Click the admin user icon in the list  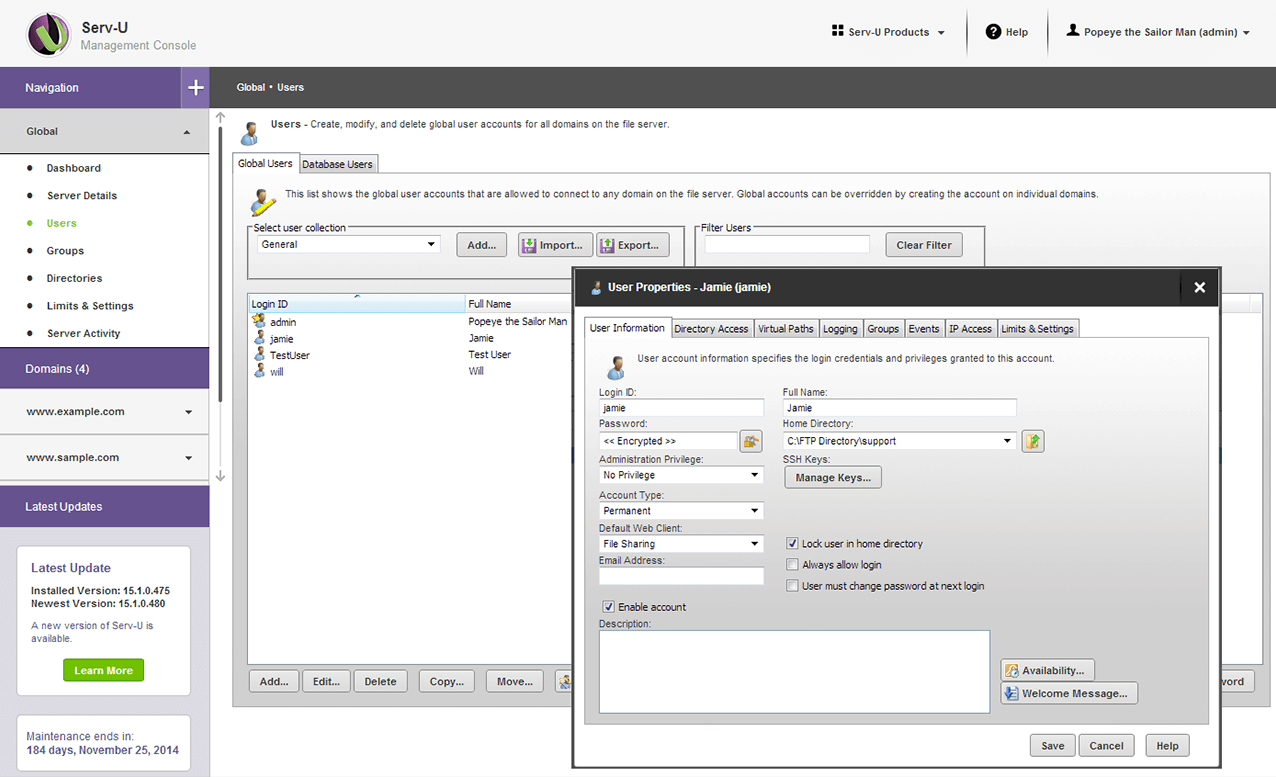pos(259,322)
